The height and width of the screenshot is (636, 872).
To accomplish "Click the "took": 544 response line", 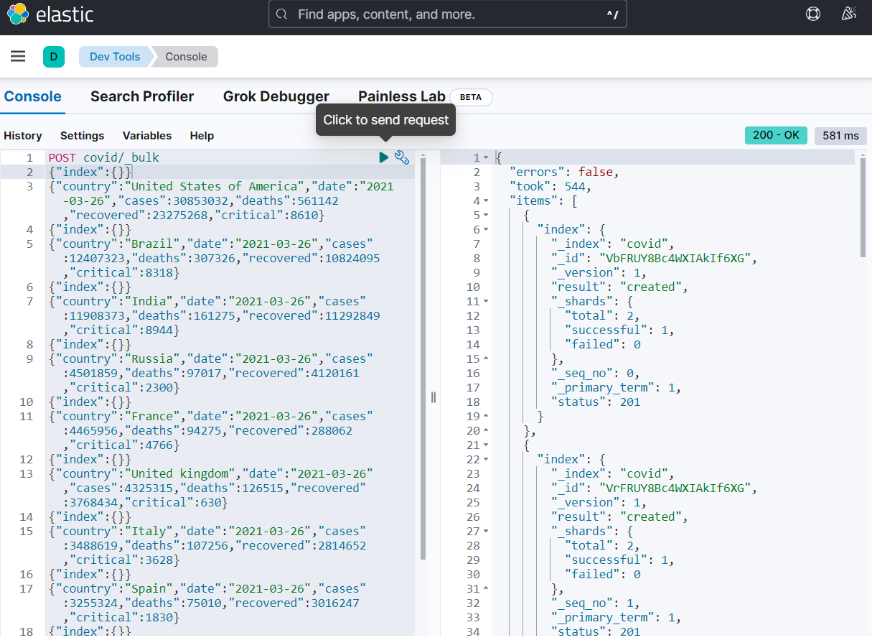I will coord(549,187).
